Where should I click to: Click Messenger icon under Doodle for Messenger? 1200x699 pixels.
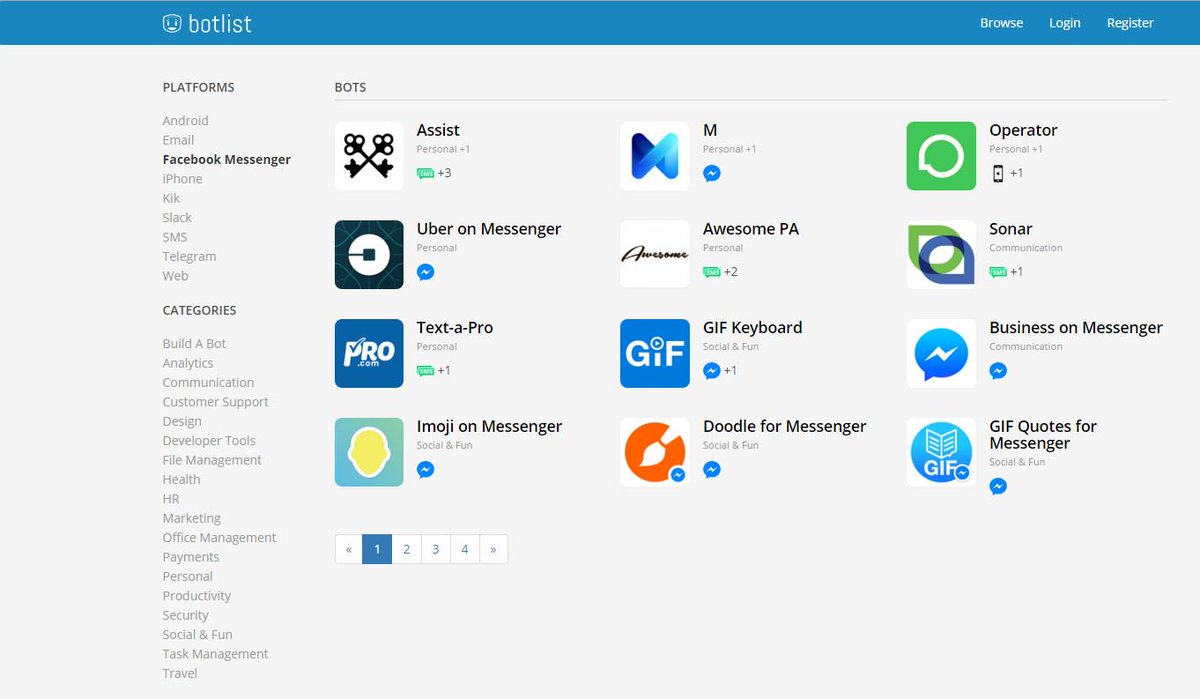click(712, 469)
